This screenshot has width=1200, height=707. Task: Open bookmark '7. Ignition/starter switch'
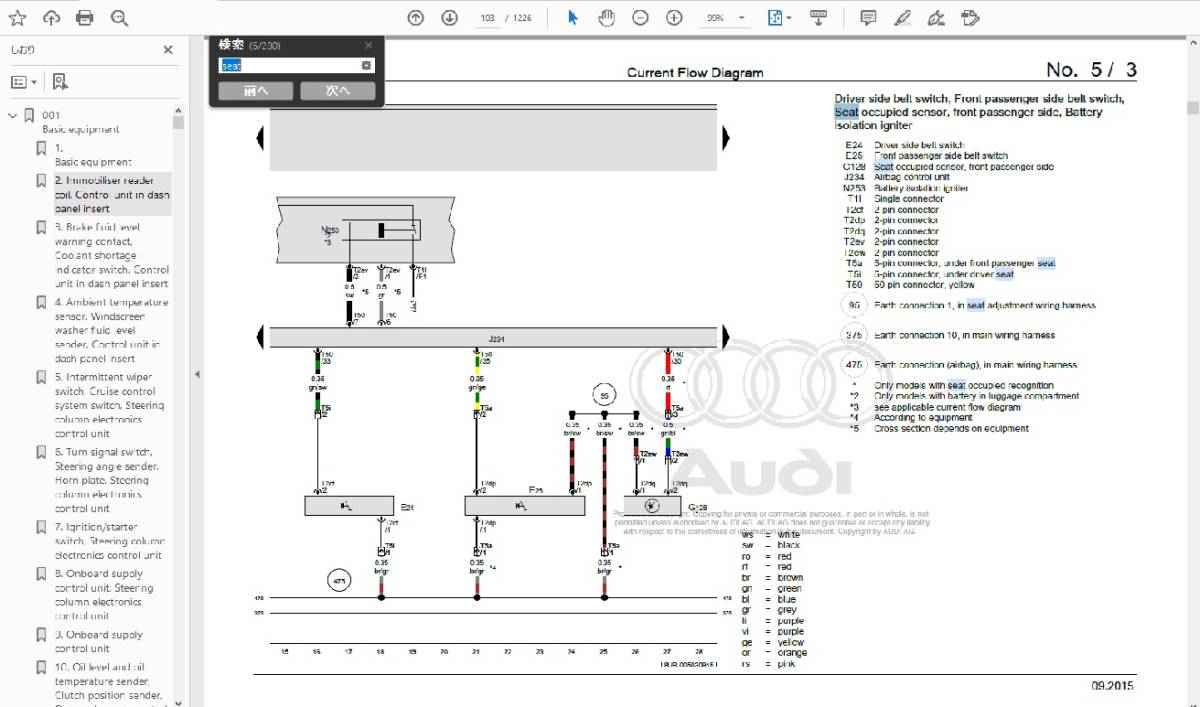tap(110, 541)
